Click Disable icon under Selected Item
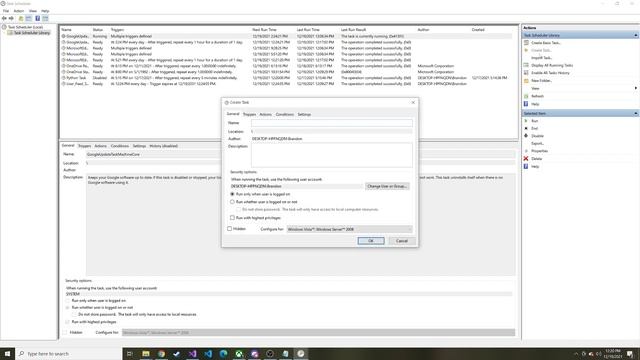Viewport: 640px width, 360px height. tap(526, 136)
